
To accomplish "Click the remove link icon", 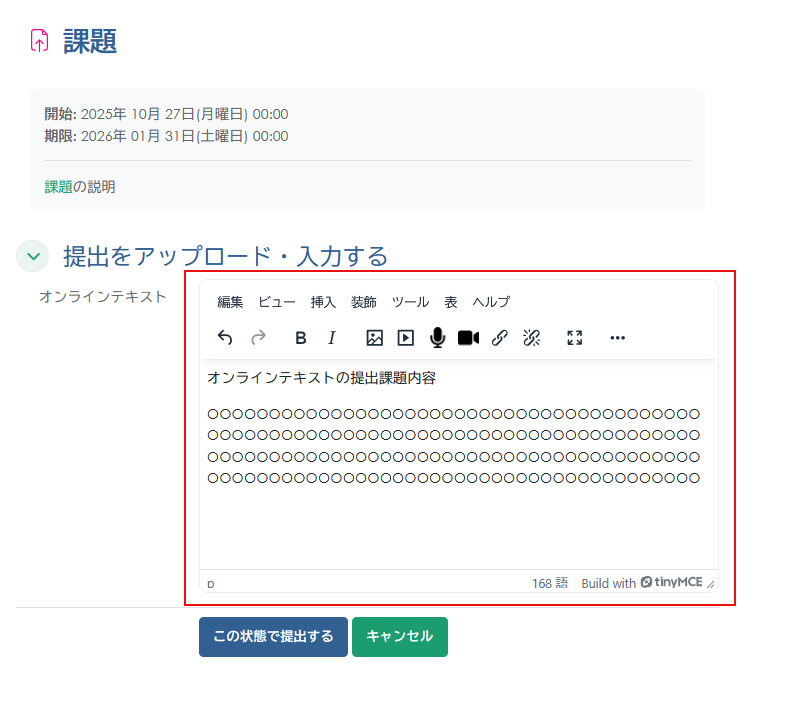I will click(531, 337).
